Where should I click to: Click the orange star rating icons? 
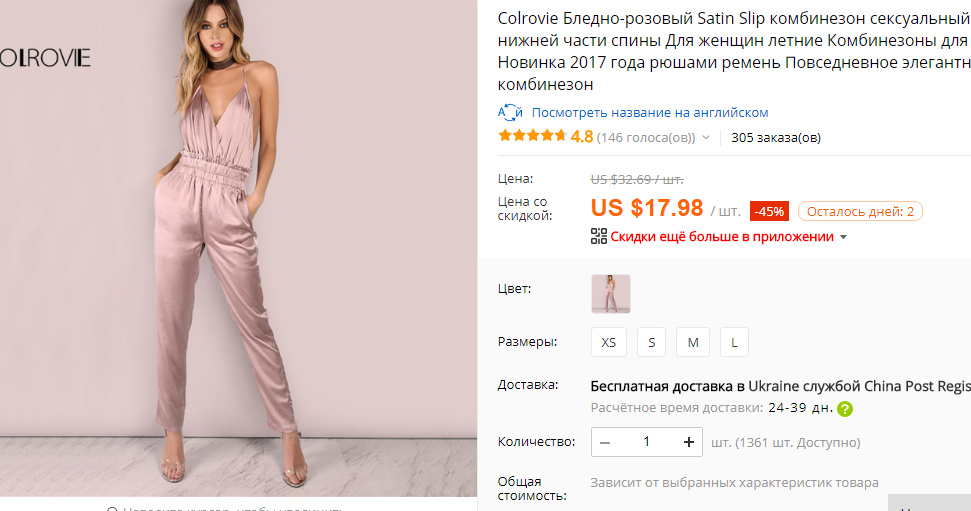point(532,137)
